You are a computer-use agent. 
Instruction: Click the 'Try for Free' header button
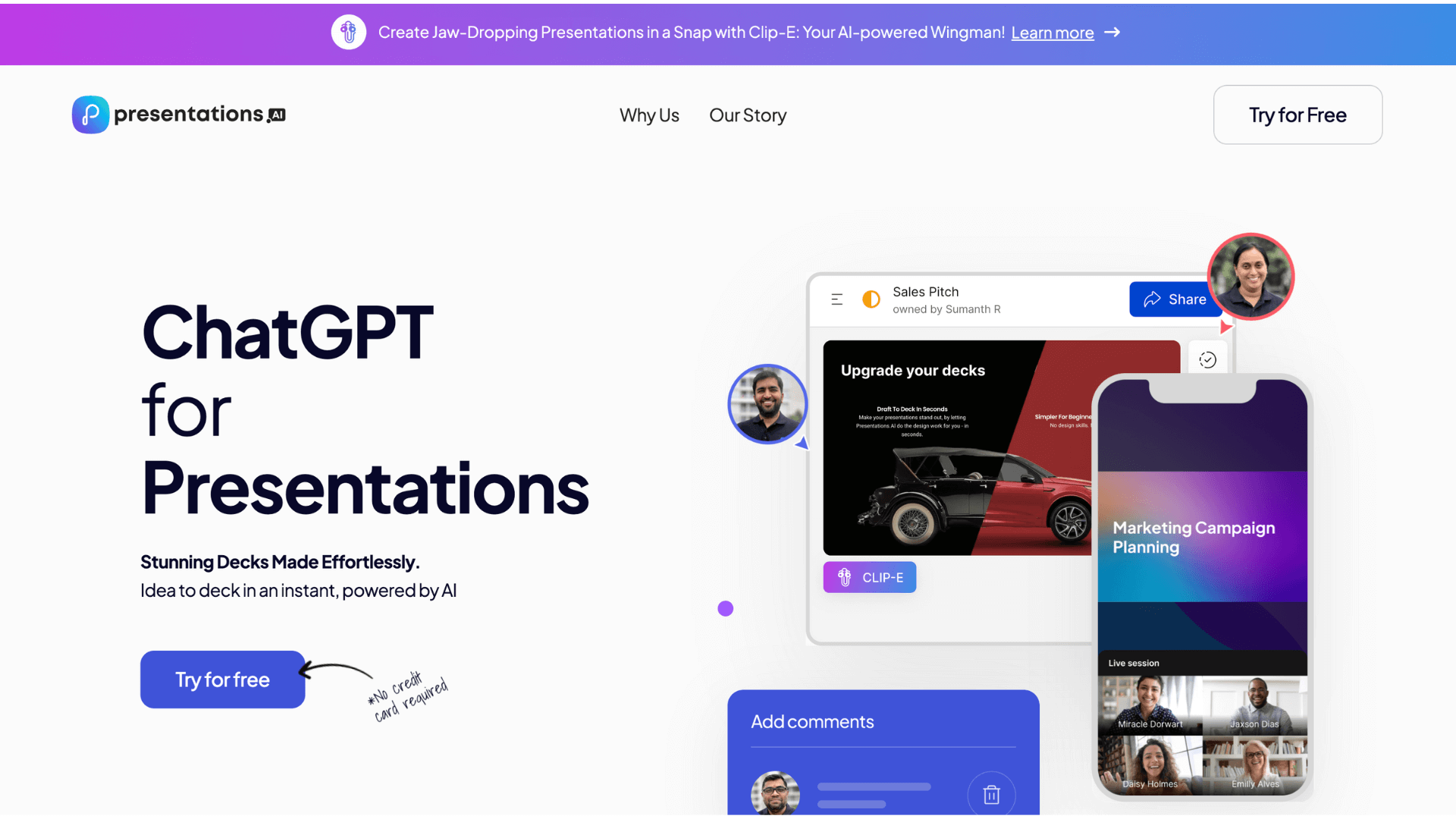(x=1297, y=115)
